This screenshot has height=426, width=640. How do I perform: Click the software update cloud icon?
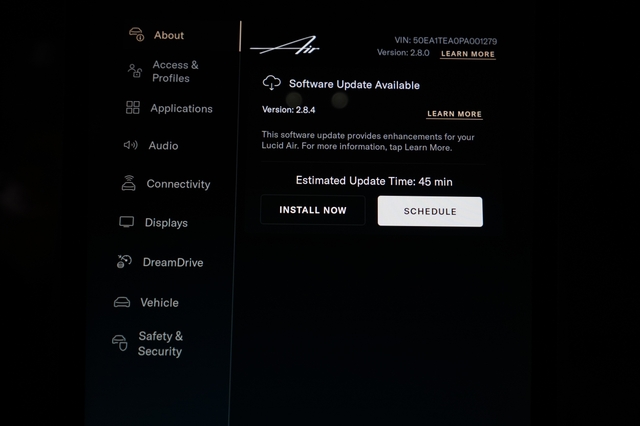[x=271, y=84]
